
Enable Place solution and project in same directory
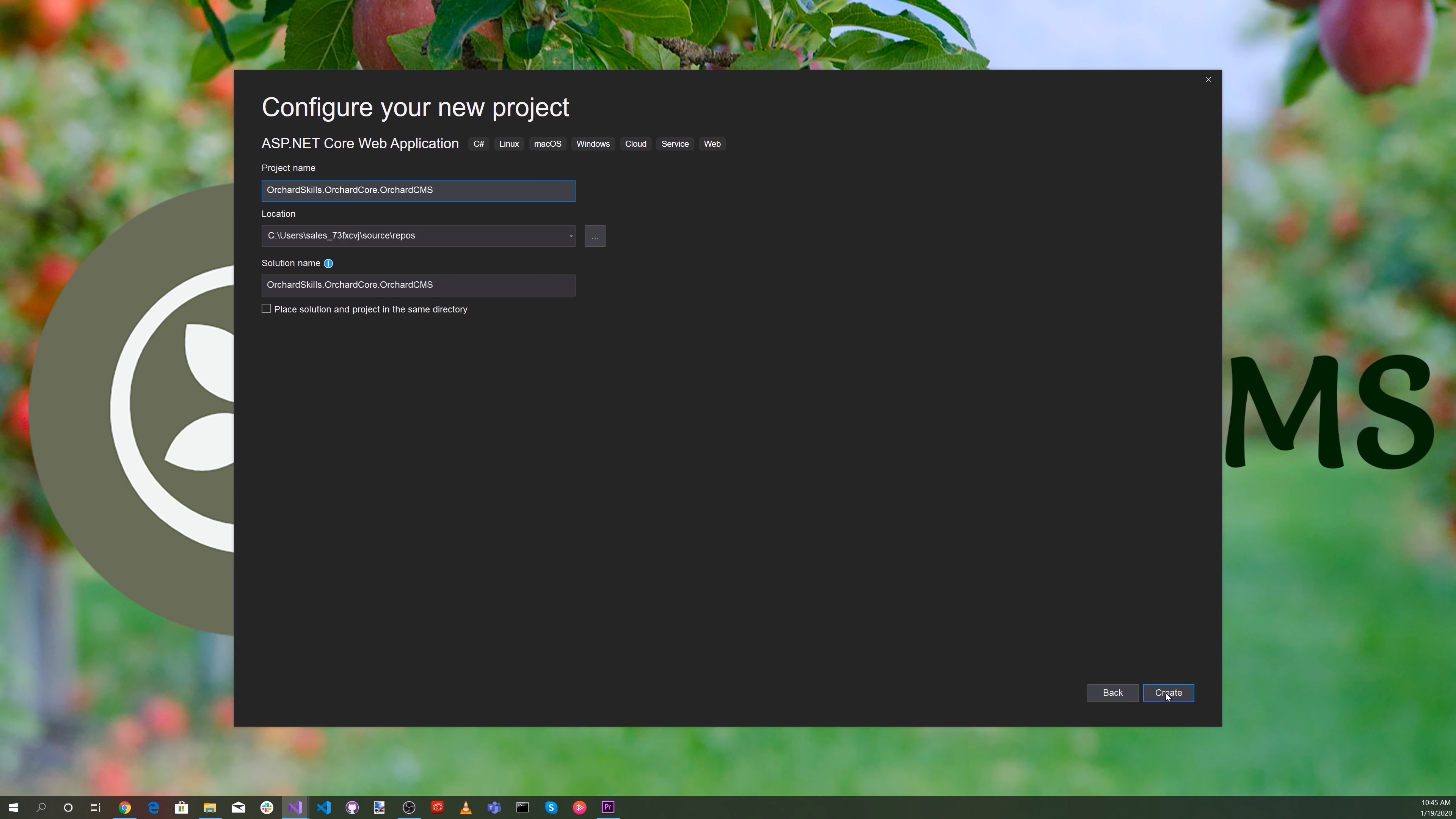point(266,309)
